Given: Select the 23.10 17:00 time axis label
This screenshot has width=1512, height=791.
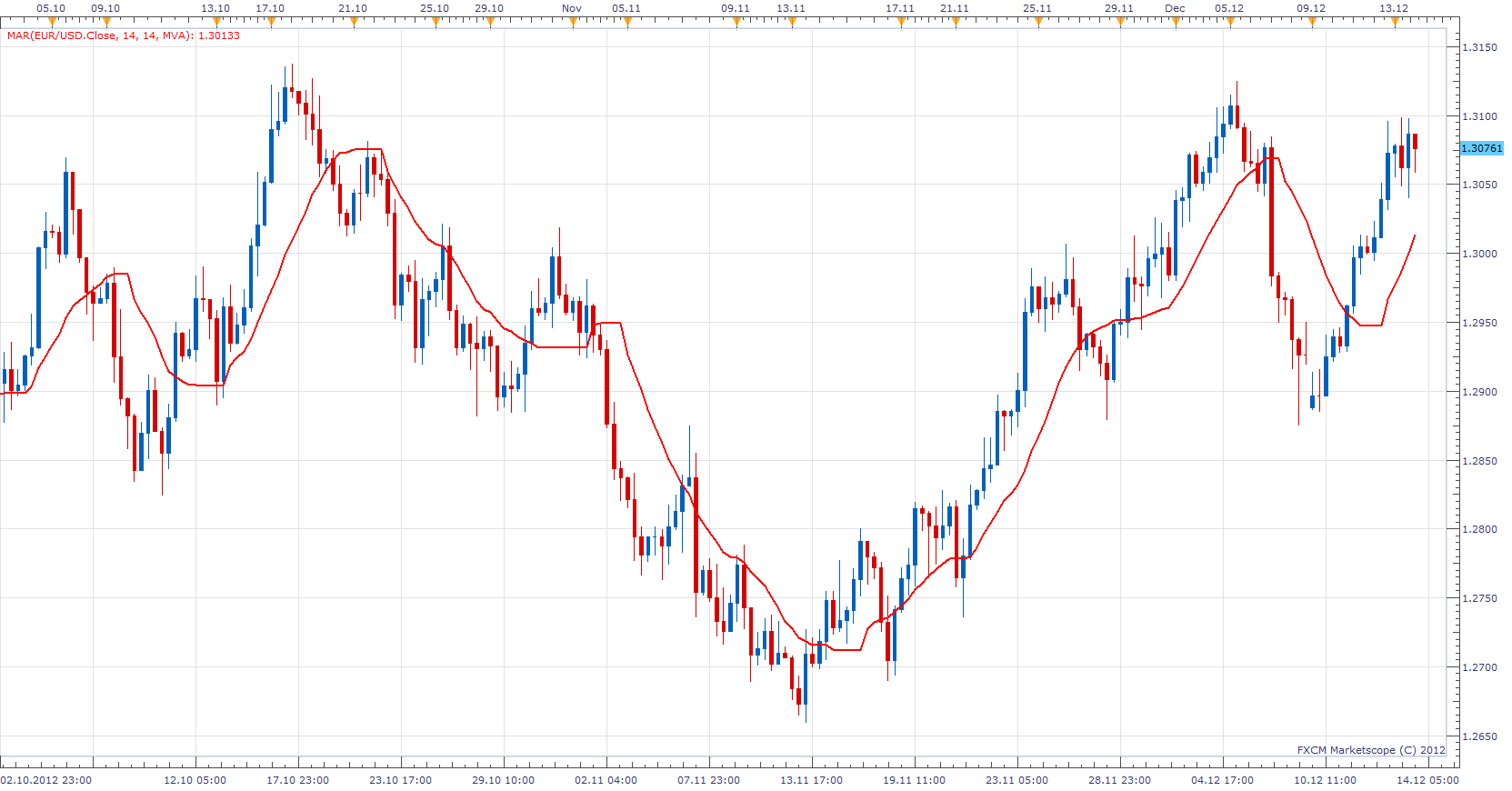Looking at the screenshot, I should [x=401, y=780].
